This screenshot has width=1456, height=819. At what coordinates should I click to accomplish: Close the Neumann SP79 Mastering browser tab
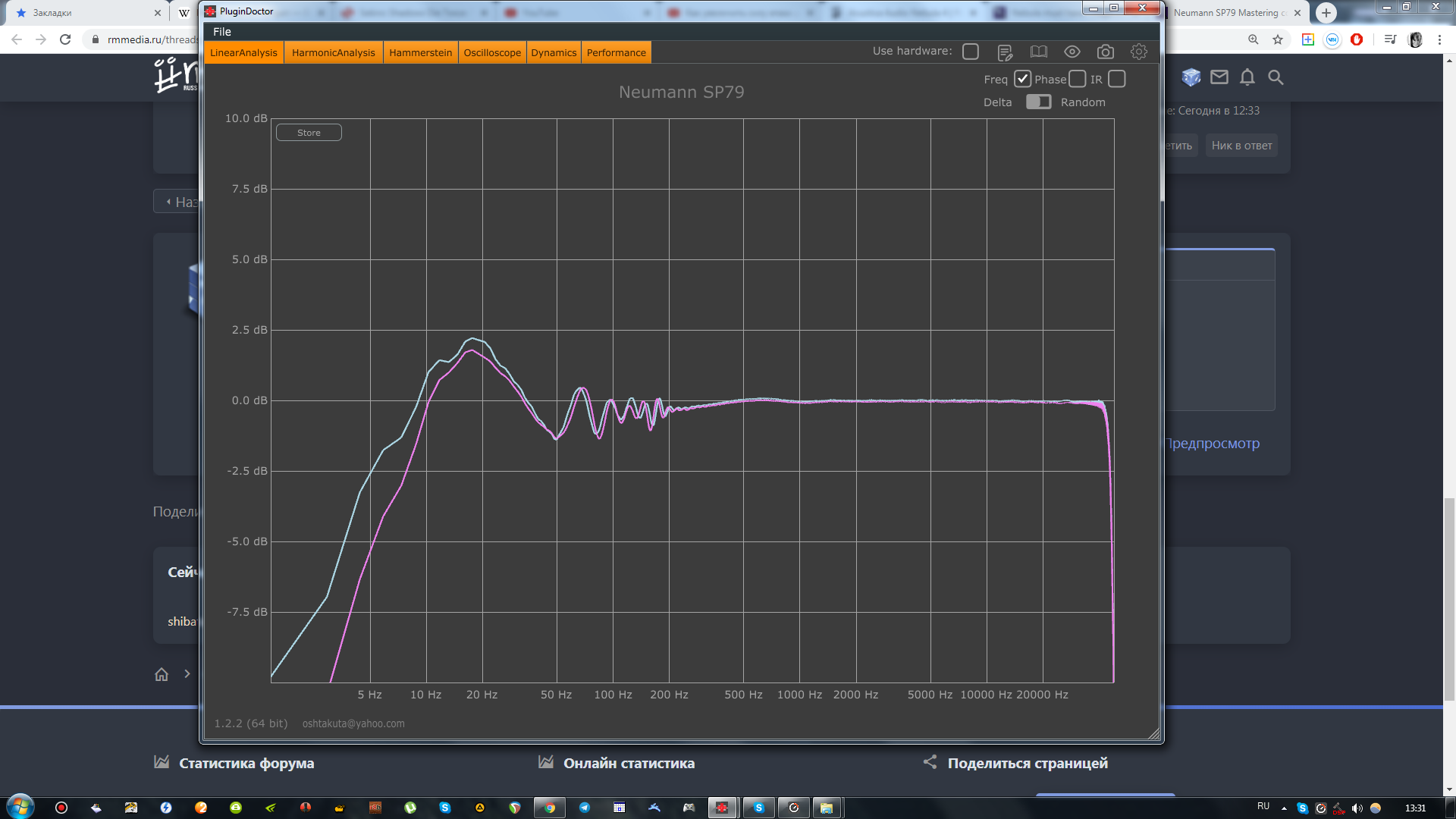point(1298,13)
